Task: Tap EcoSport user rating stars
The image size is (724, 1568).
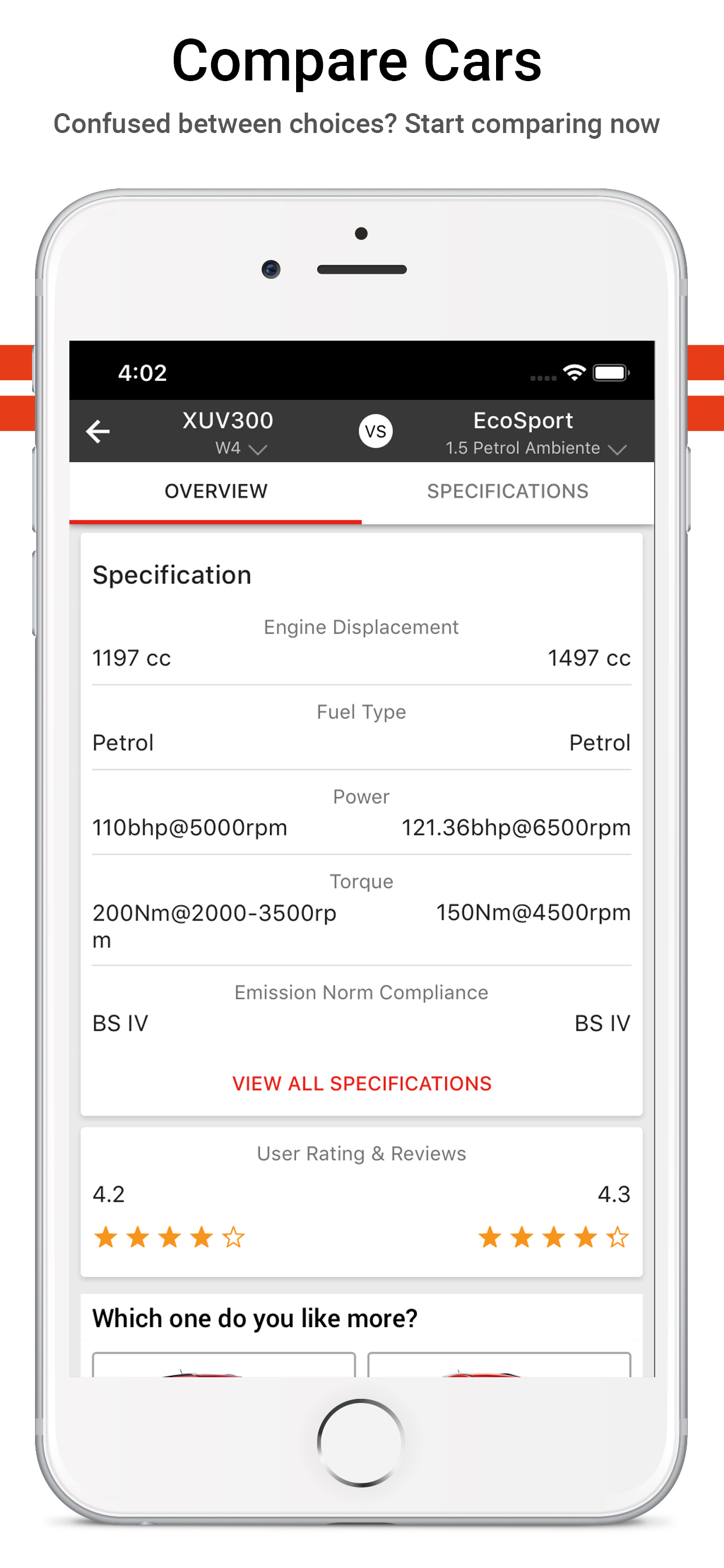Action: [554, 1237]
